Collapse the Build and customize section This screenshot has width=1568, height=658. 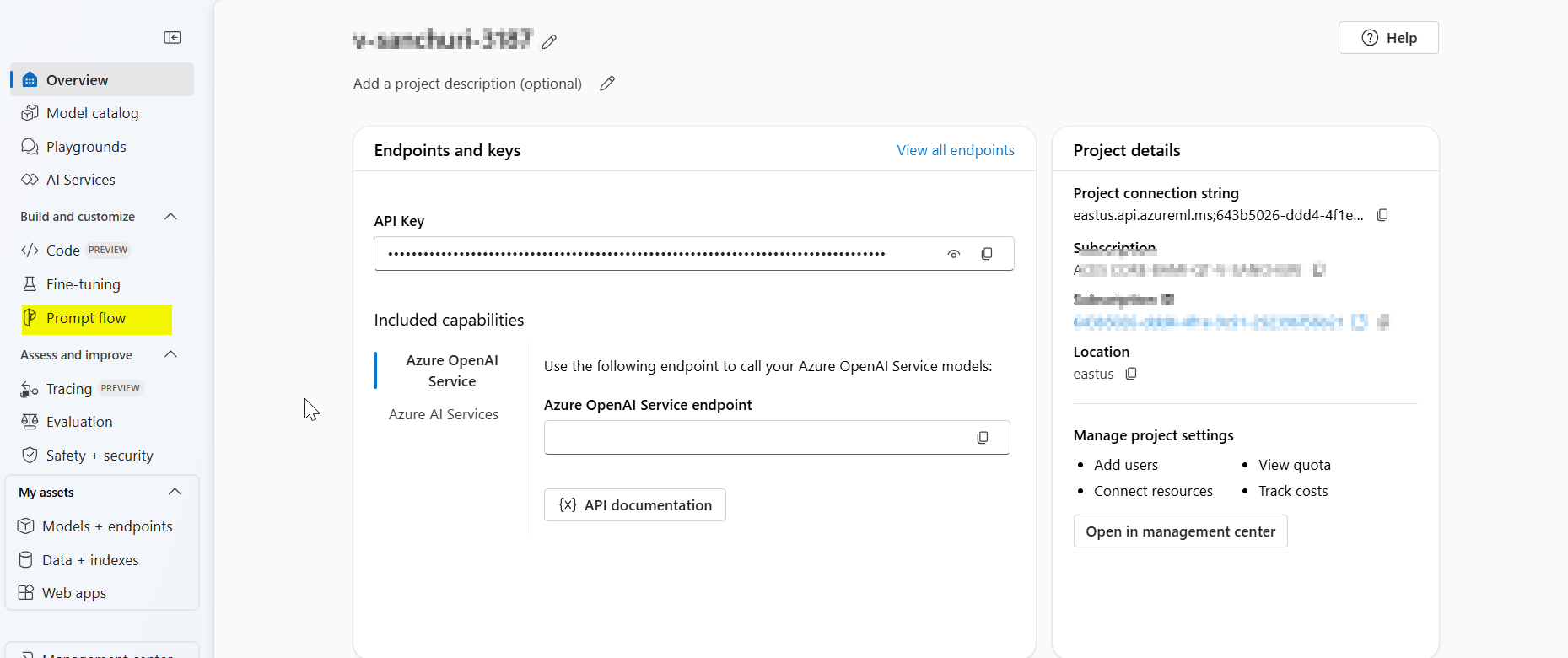click(170, 217)
